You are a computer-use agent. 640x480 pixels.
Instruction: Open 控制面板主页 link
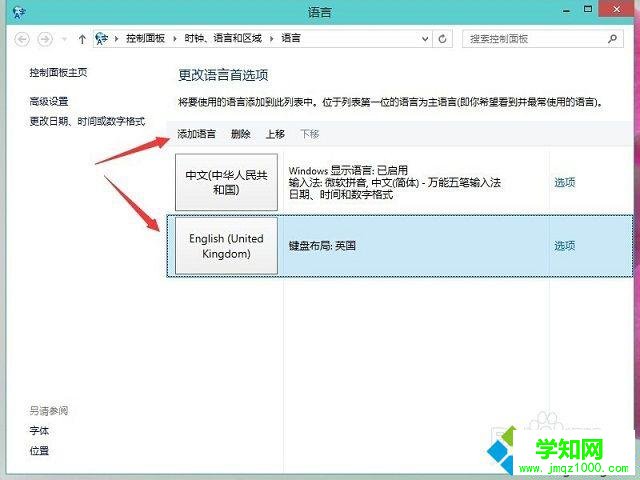[58, 73]
